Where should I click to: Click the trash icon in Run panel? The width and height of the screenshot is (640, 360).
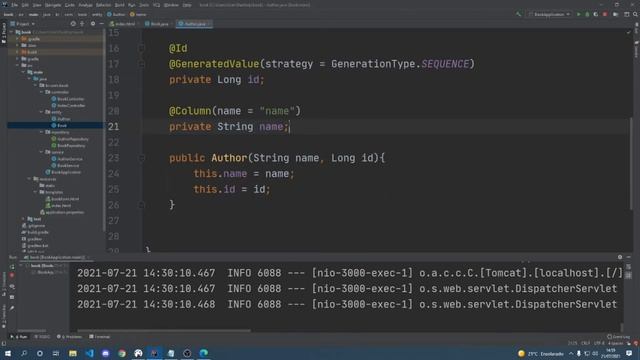point(12,297)
